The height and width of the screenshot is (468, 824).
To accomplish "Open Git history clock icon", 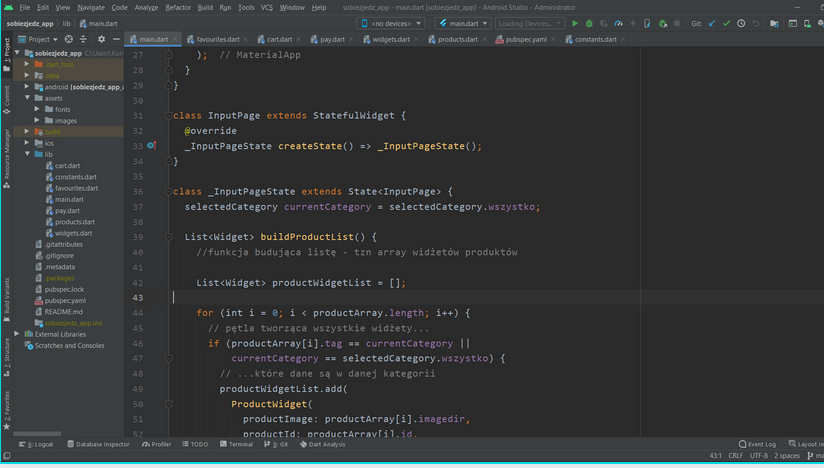I will pos(741,23).
